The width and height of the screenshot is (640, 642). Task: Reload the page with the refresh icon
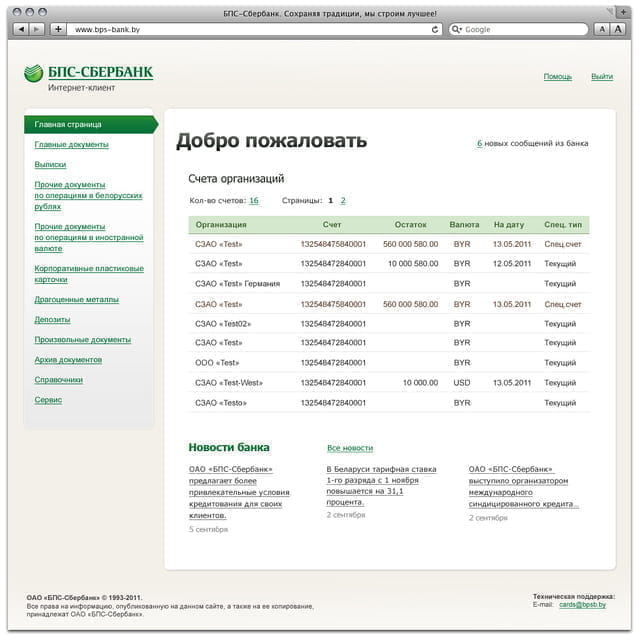tap(435, 29)
